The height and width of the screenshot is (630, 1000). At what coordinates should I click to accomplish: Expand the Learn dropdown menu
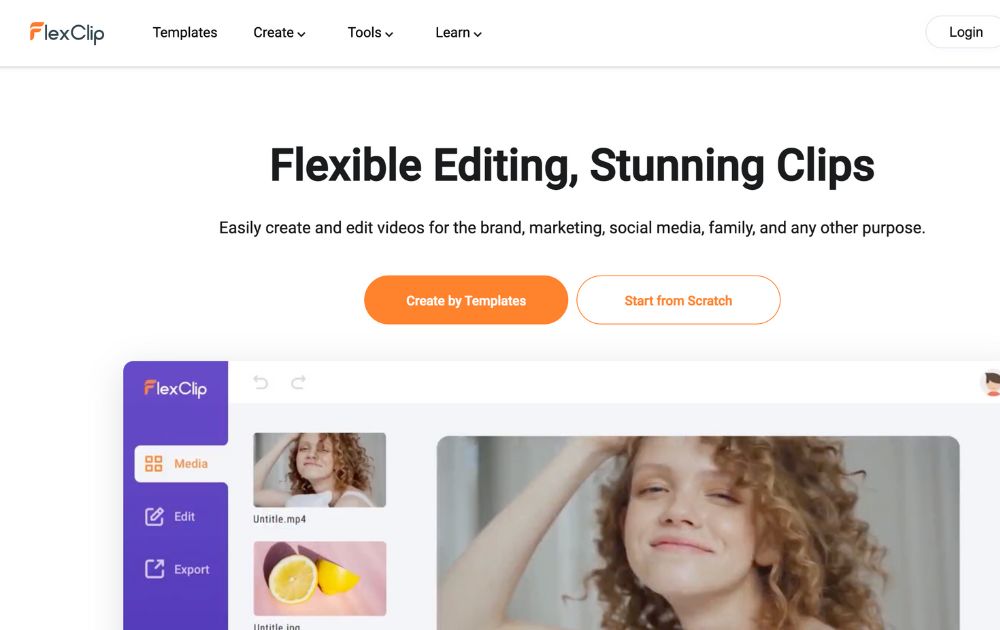(458, 33)
